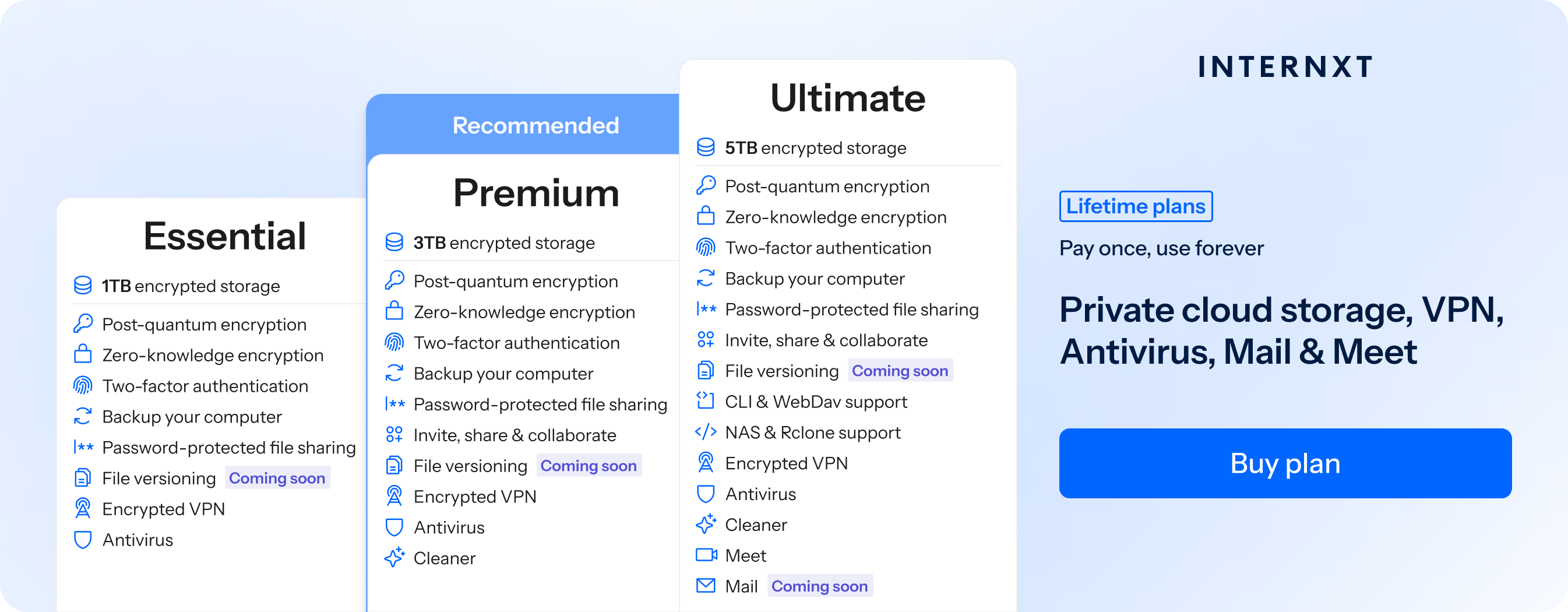1568x612 pixels.
Task: Click the encrypted storage database icon under Essential
Action: click(83, 286)
